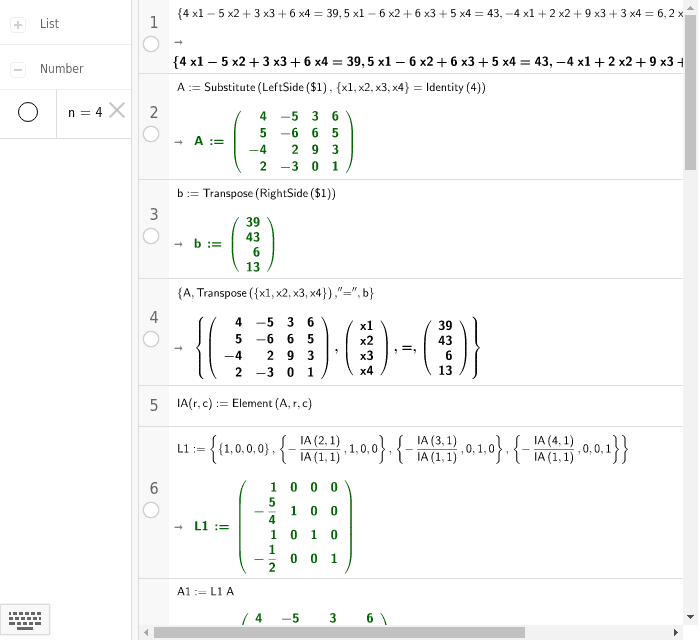Click the horizontal scrollbar left arrow
Viewport: 700px width, 642px height.
coord(146,633)
